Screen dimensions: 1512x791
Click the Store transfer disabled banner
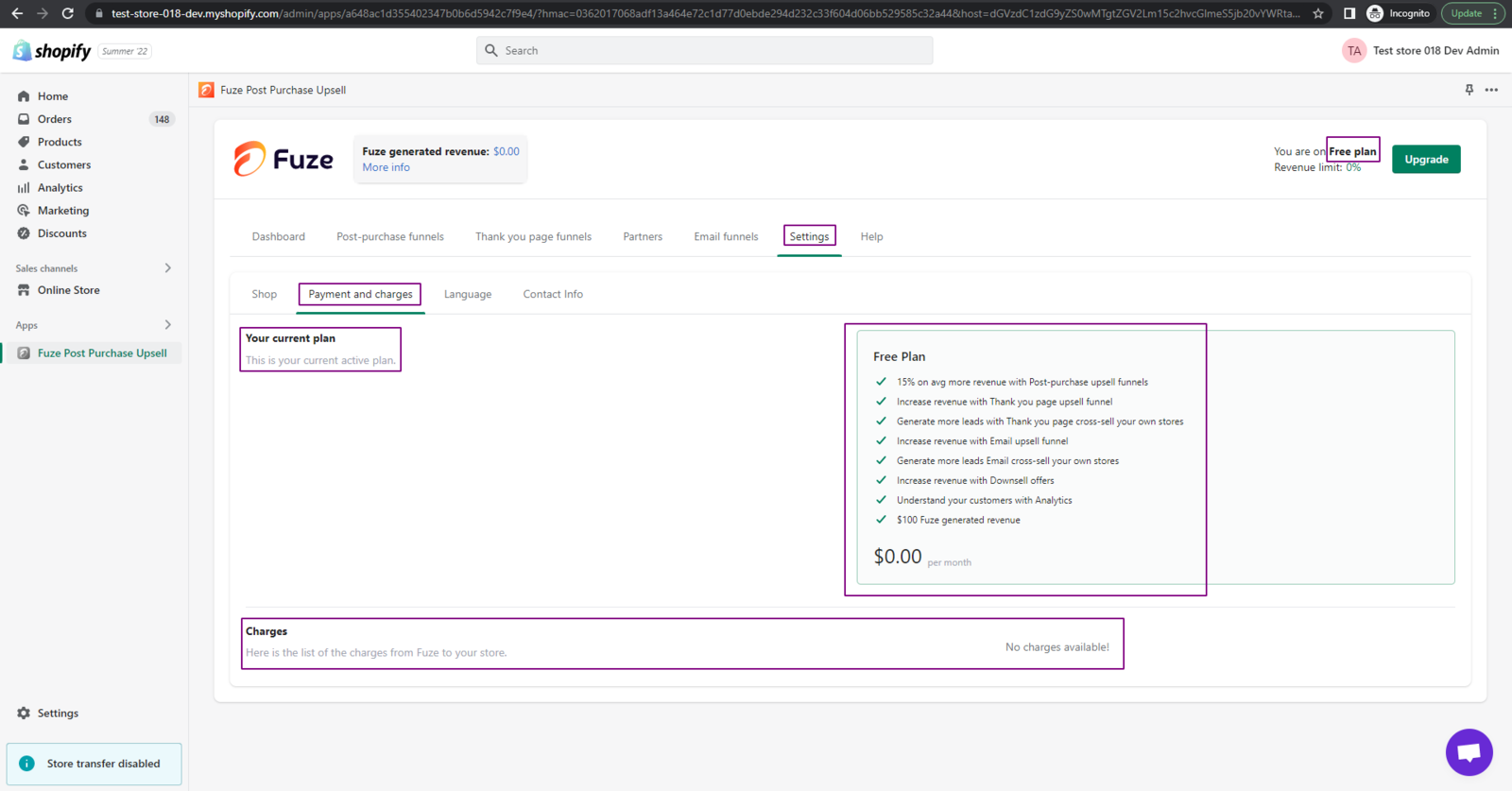(x=94, y=764)
